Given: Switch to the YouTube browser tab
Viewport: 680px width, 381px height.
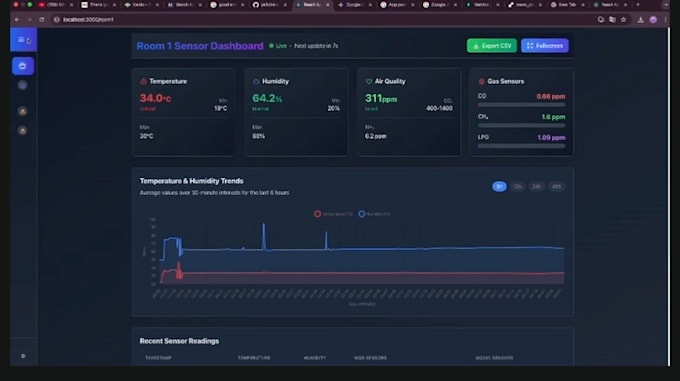Looking at the screenshot, I should tap(55, 5).
